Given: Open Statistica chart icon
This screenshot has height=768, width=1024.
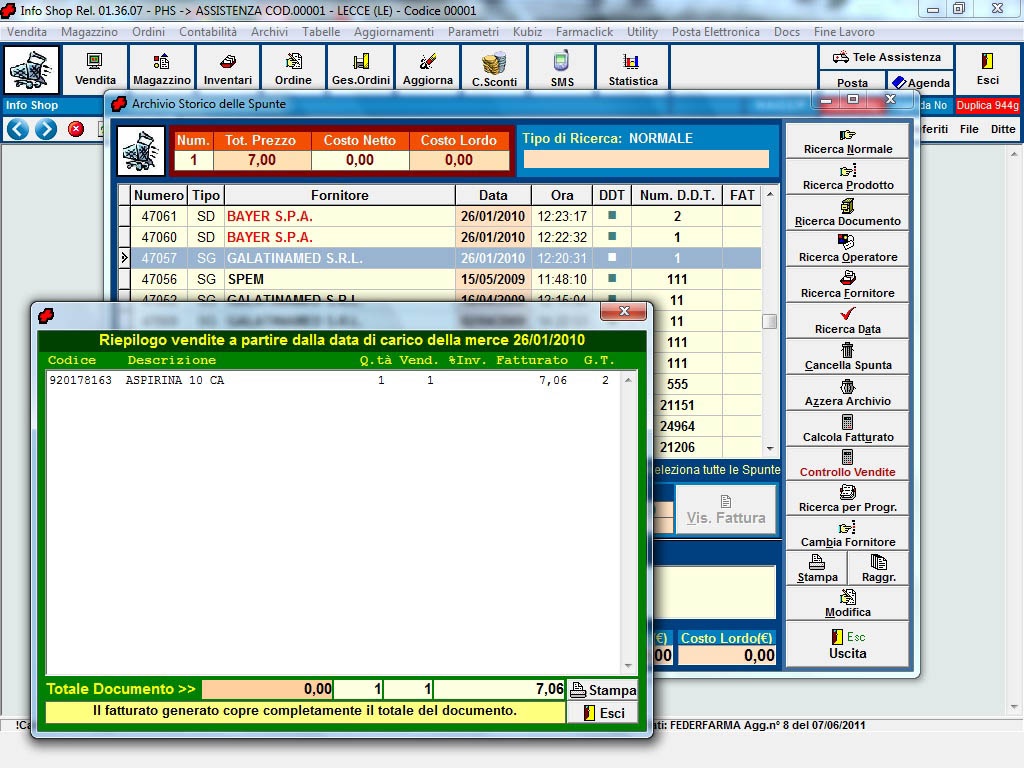Looking at the screenshot, I should (633, 68).
